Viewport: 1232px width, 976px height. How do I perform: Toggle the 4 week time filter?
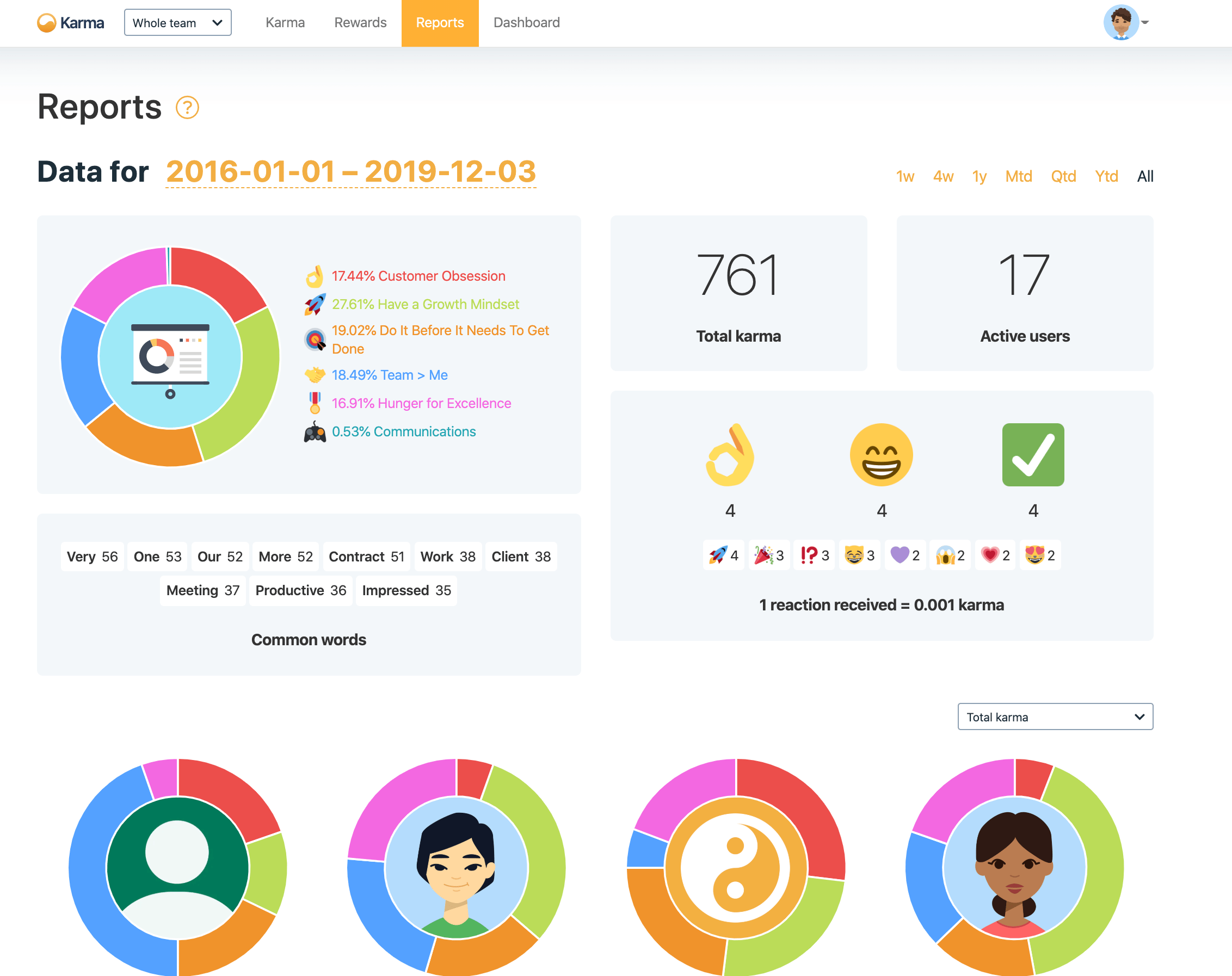941,177
